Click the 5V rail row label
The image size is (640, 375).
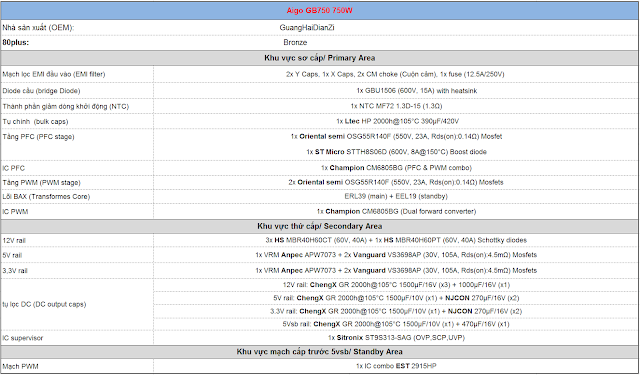12,255
